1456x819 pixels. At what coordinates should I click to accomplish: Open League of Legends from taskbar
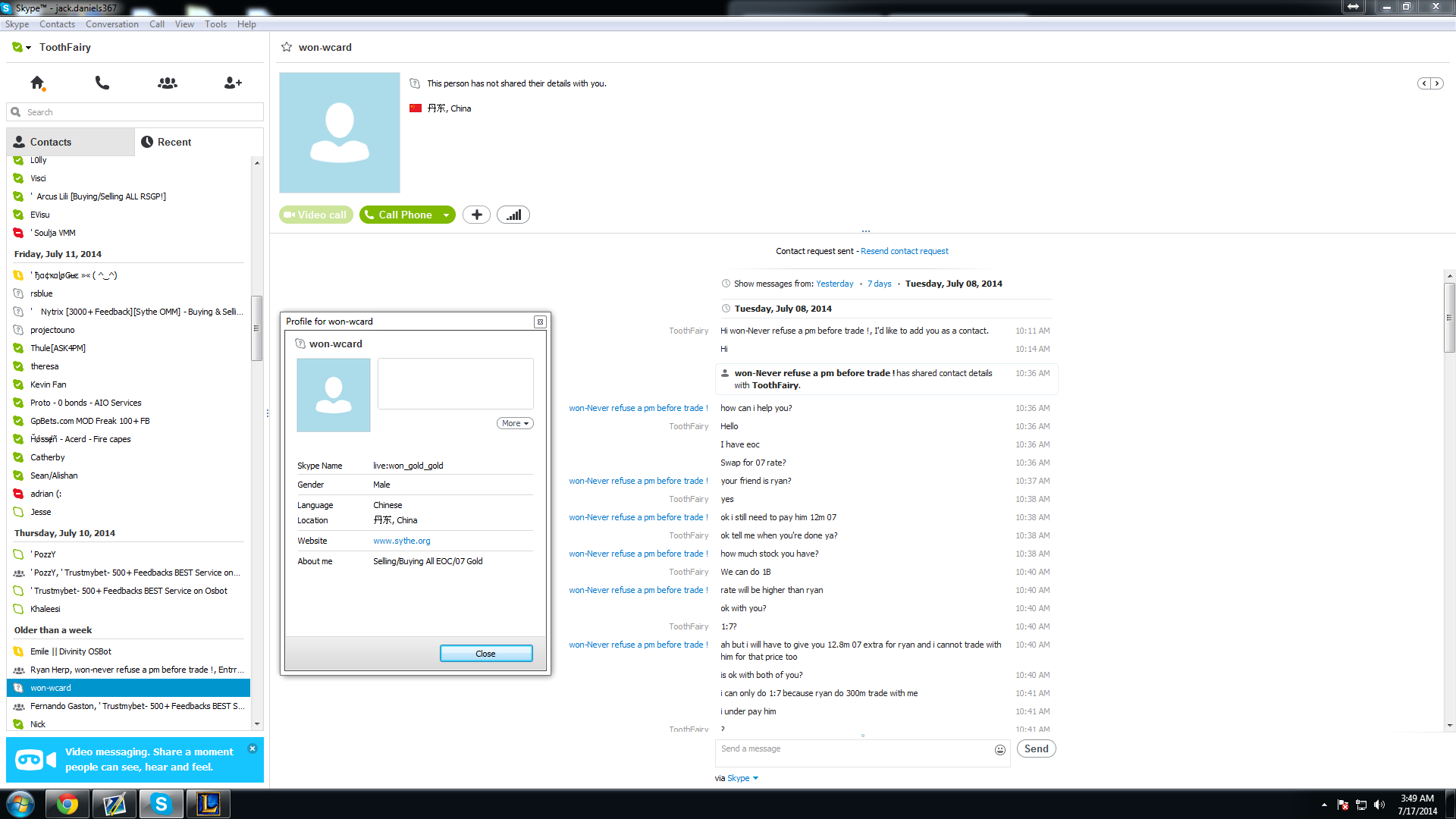point(208,804)
